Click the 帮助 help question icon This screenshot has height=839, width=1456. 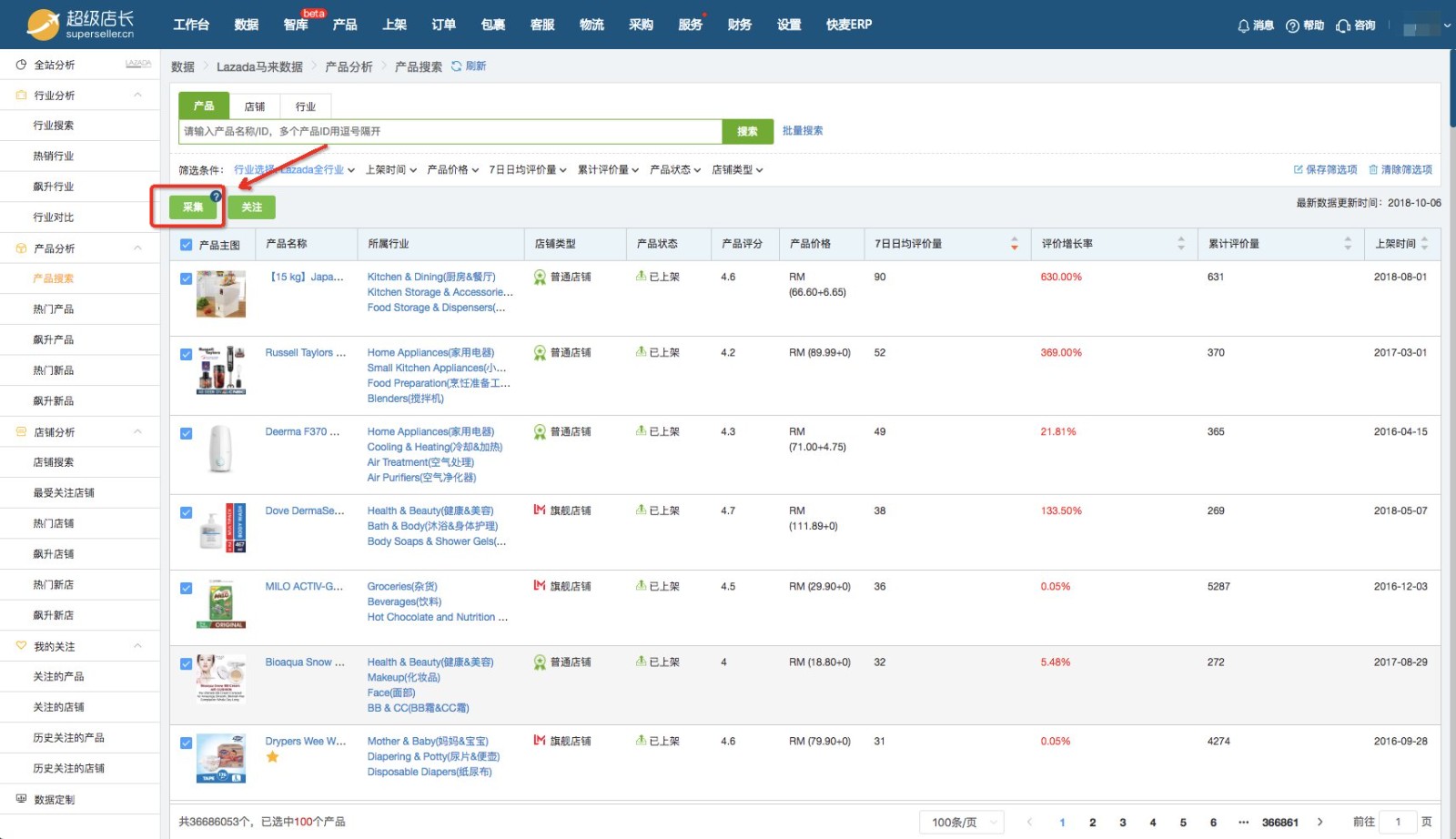pyautogui.click(x=1292, y=25)
